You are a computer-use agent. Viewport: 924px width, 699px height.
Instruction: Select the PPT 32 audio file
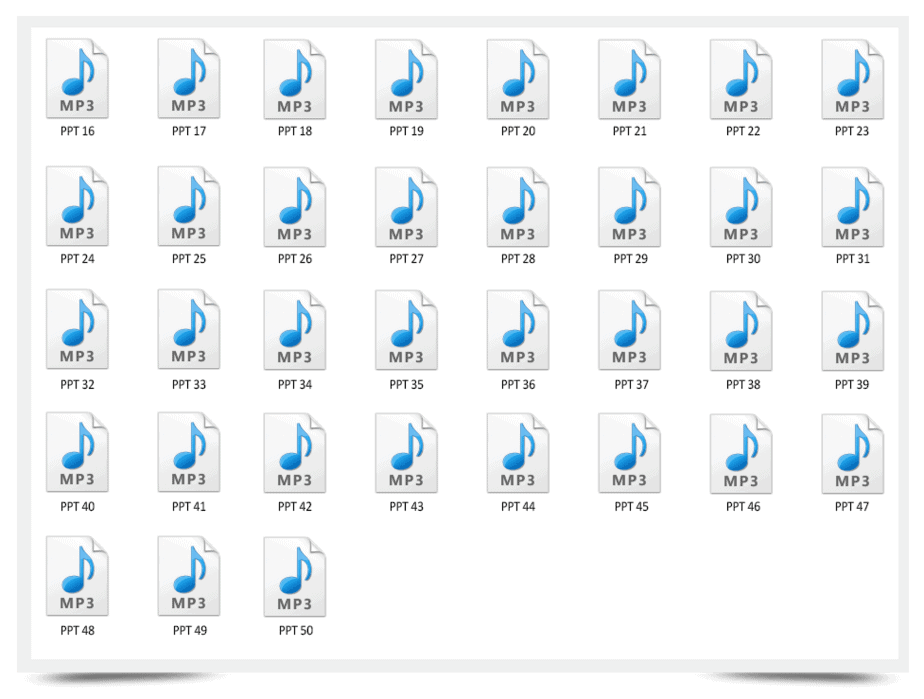[78, 332]
